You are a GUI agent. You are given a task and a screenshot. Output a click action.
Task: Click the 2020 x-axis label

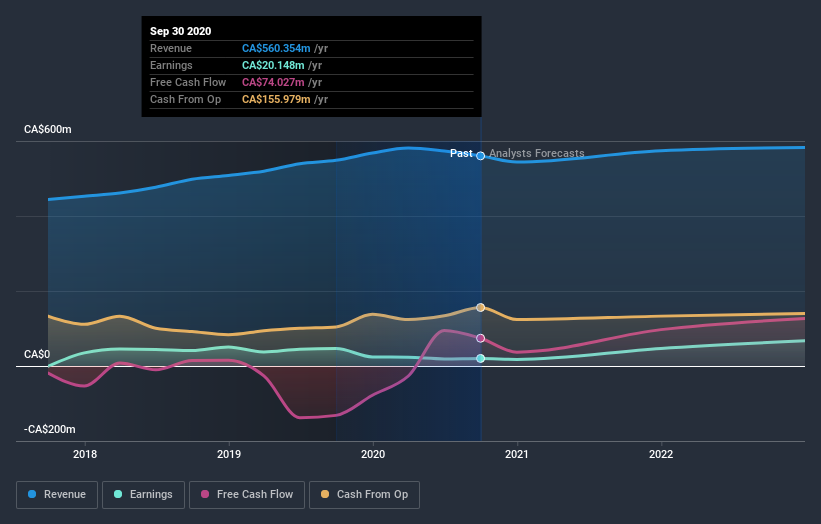point(373,454)
